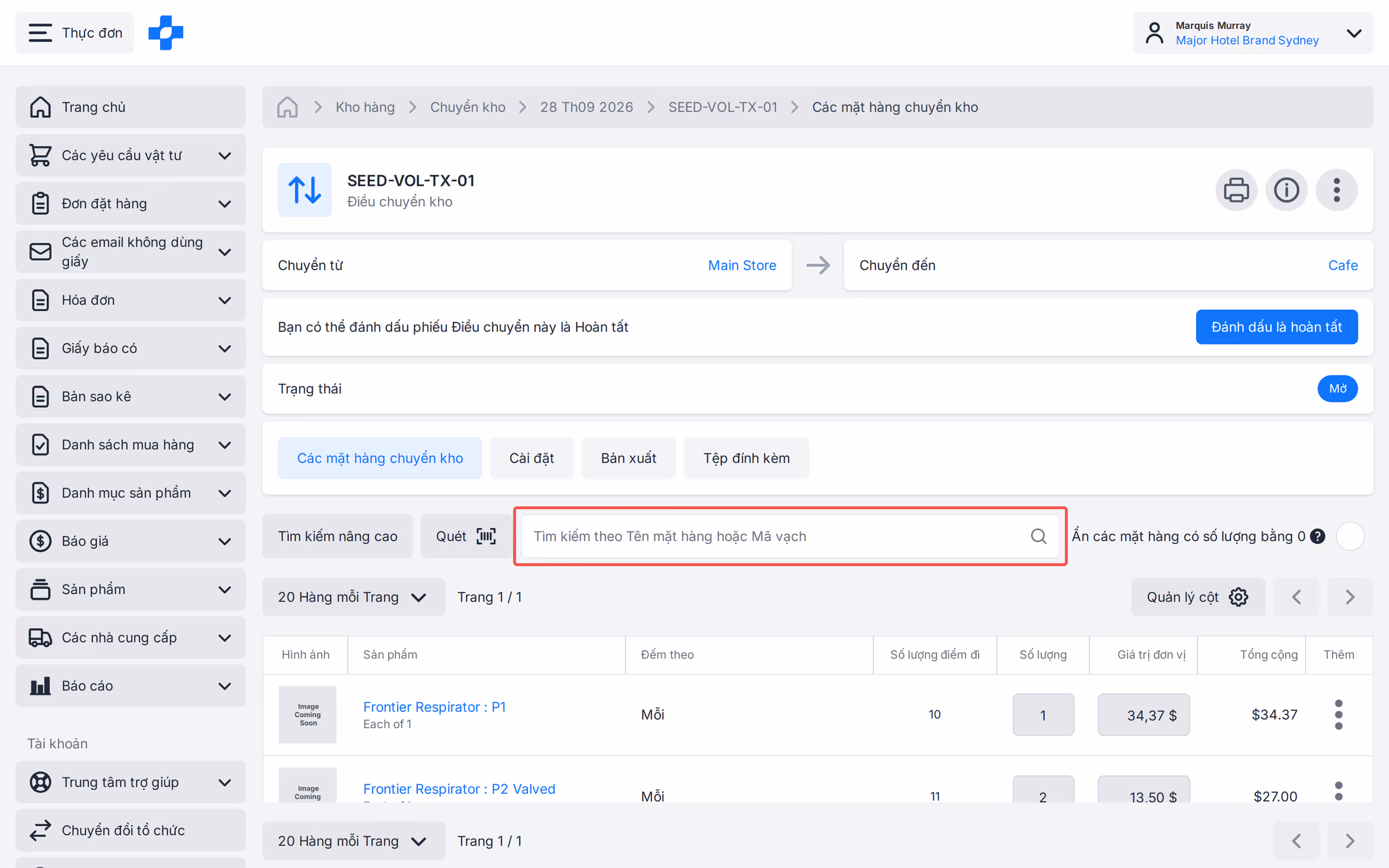Expand Kho-related Sản phẩm sidebar section
The image size is (1389, 868).
(x=130, y=590)
